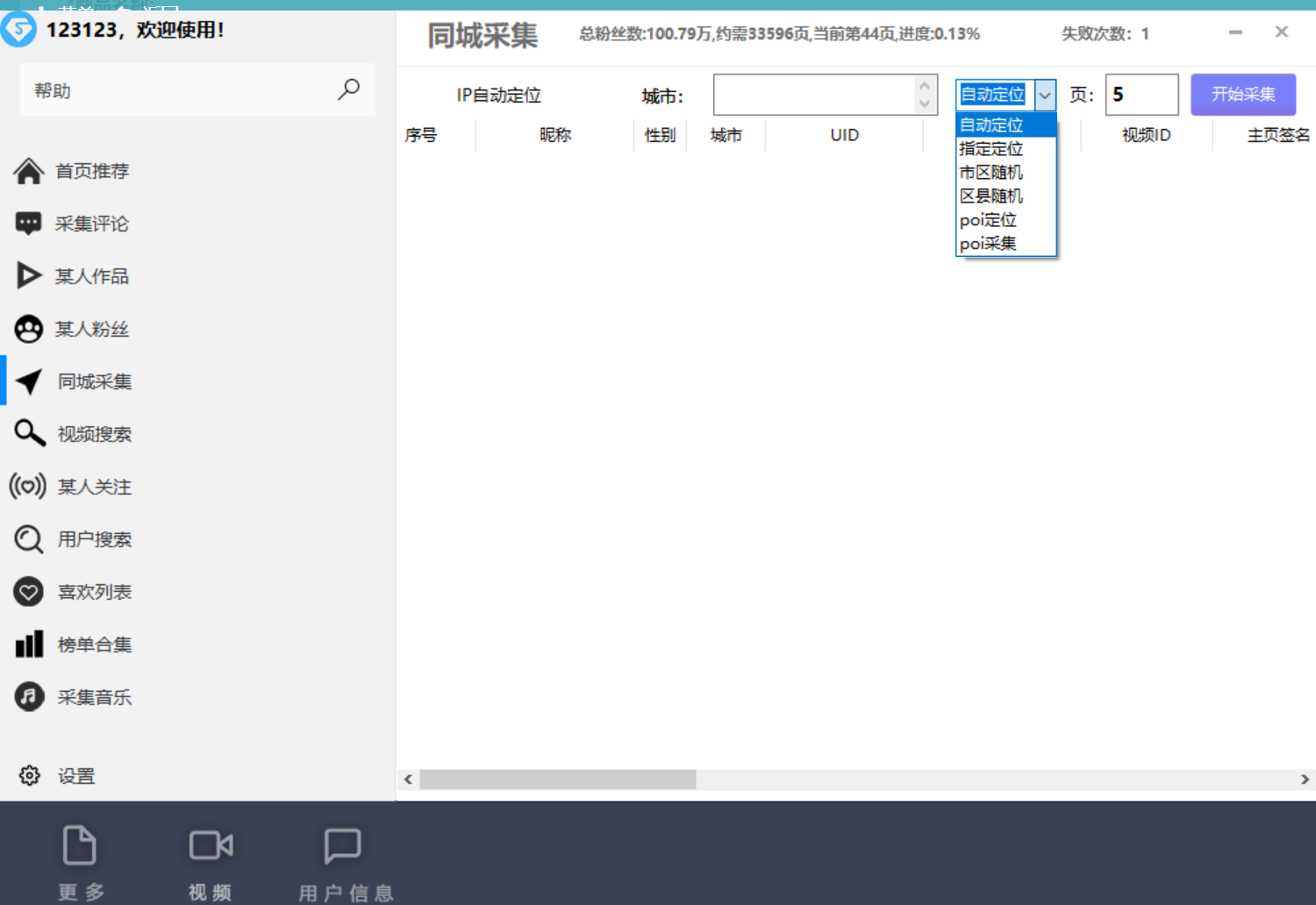Collapse the location mode dropdown arrow
The width and height of the screenshot is (1316, 905).
coord(1045,95)
